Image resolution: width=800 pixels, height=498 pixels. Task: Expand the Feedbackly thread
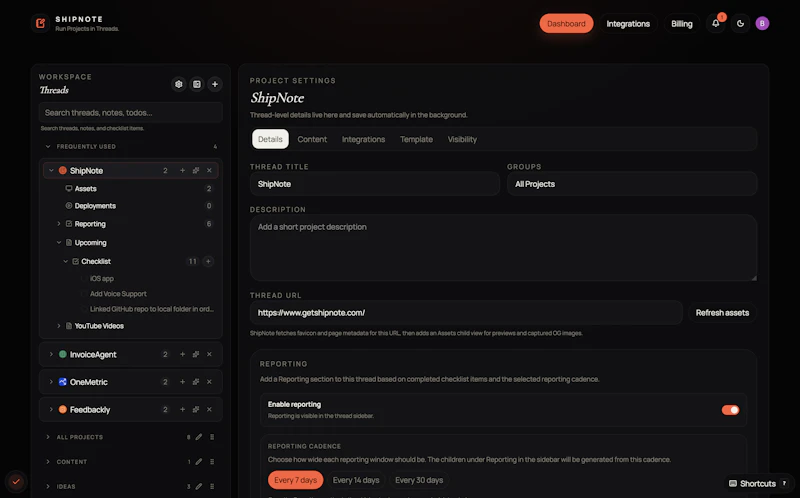coord(51,409)
